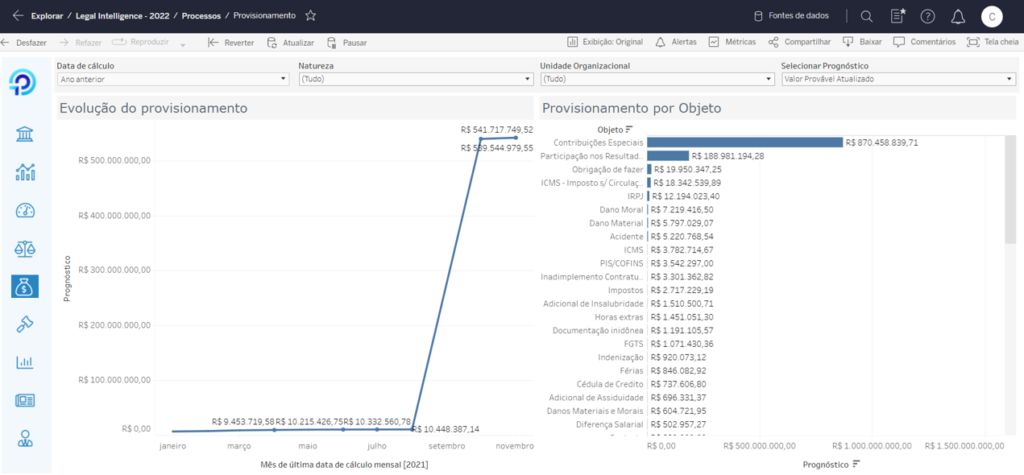The width and height of the screenshot is (1024, 475).
Task: Open Natureza filter dropdown
Action: 416,79
